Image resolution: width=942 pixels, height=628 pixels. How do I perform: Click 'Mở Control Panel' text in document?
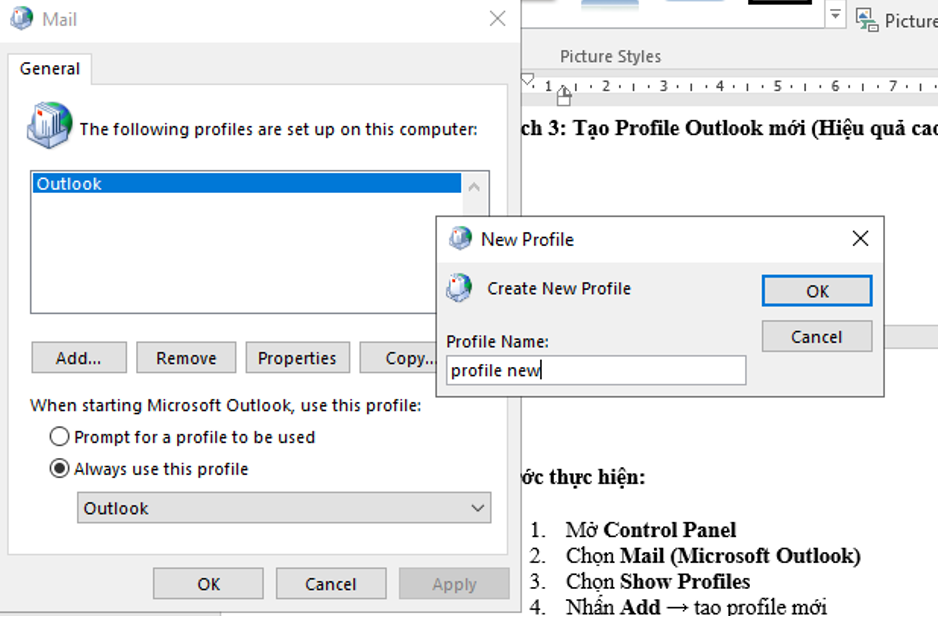pos(651,529)
